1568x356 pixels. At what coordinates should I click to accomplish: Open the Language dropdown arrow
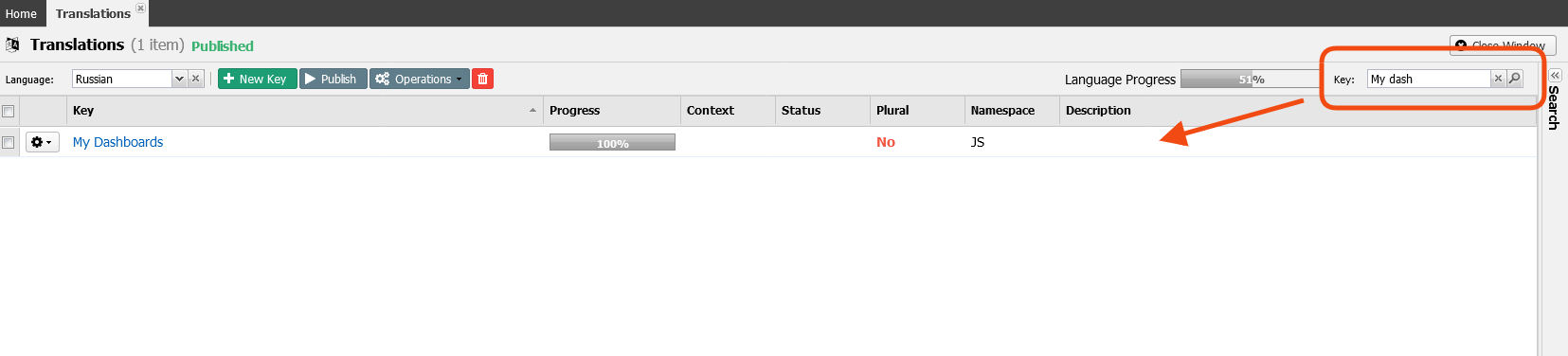tap(179, 79)
